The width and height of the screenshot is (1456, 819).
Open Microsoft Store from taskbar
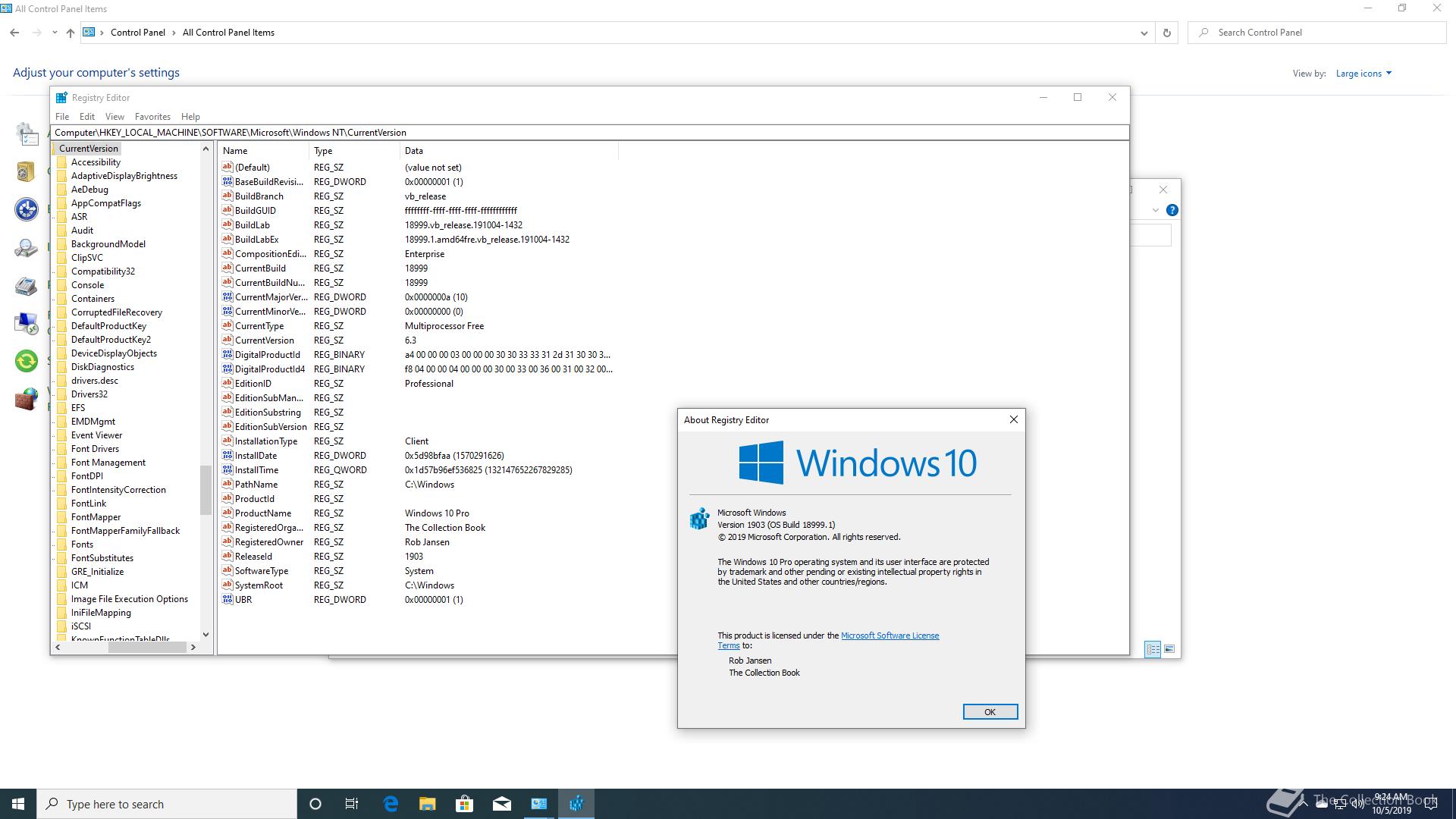pyautogui.click(x=464, y=804)
